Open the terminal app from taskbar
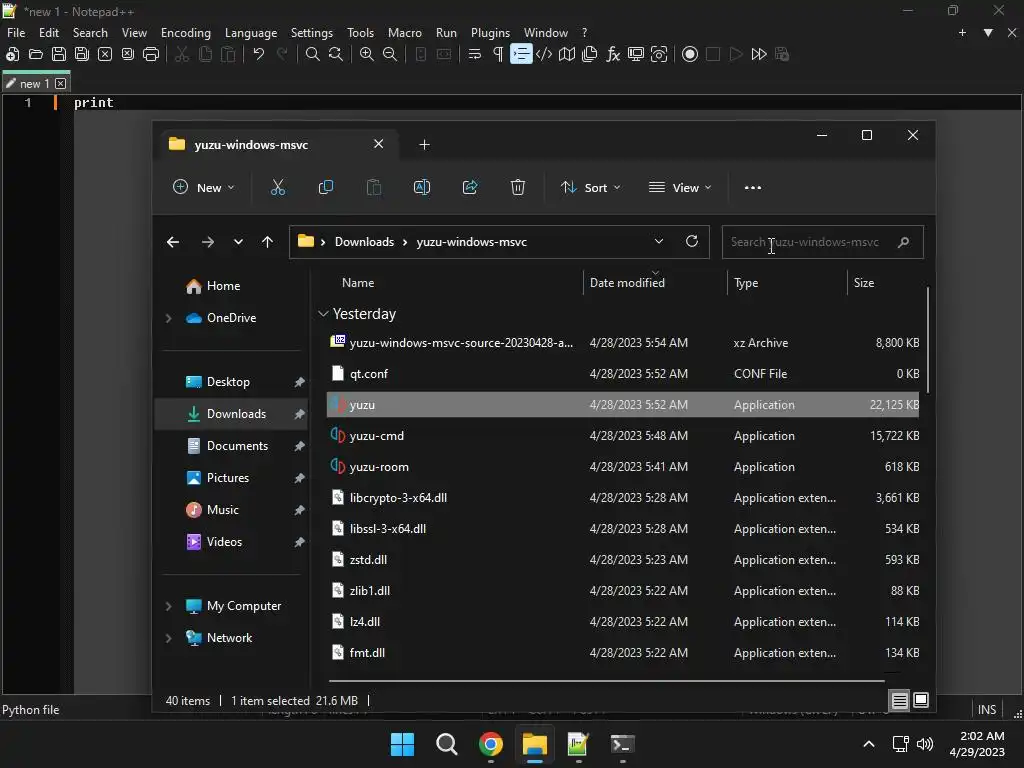This screenshot has width=1024, height=768. [x=622, y=744]
